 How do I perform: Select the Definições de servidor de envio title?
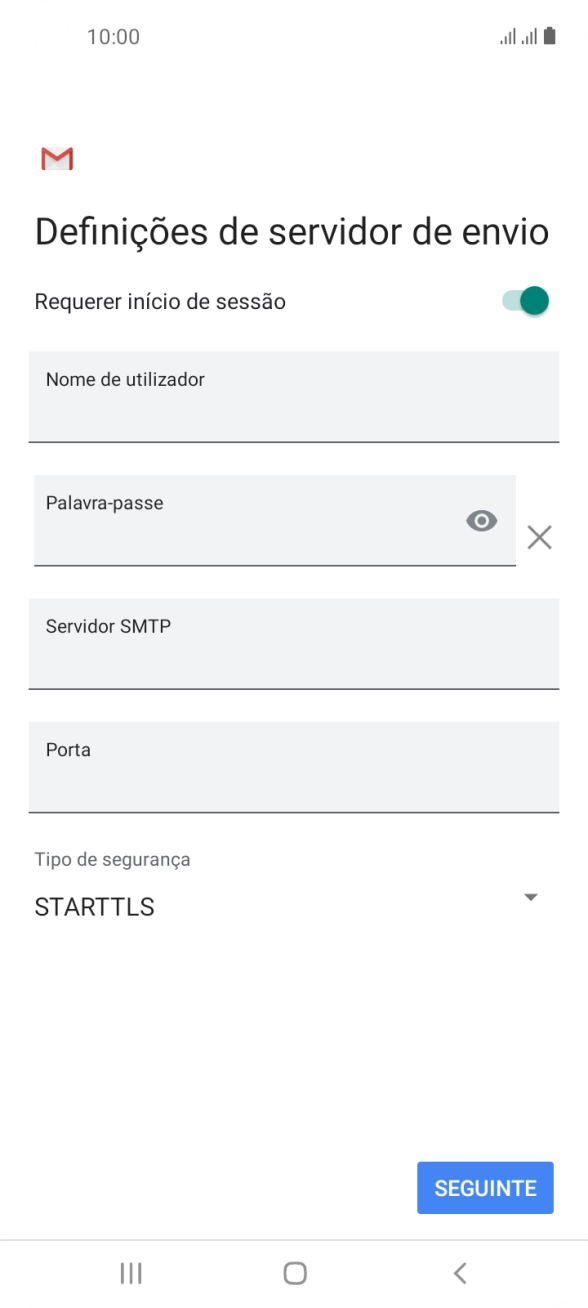point(291,231)
